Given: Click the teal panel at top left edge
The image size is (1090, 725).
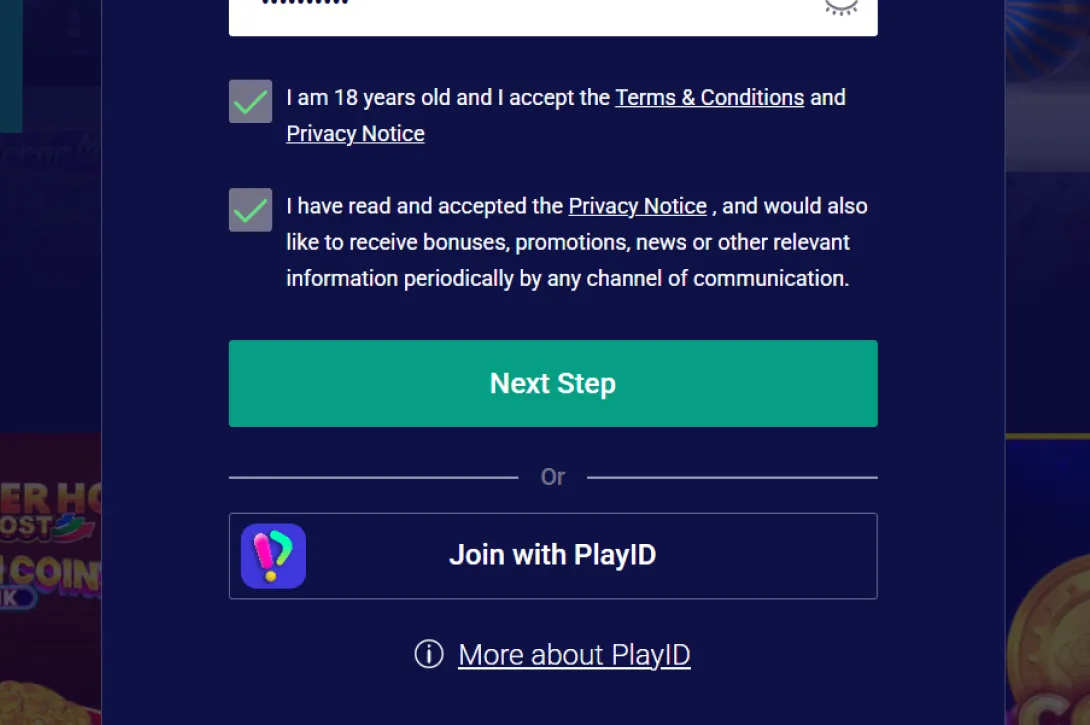Looking at the screenshot, I should pos(11,66).
